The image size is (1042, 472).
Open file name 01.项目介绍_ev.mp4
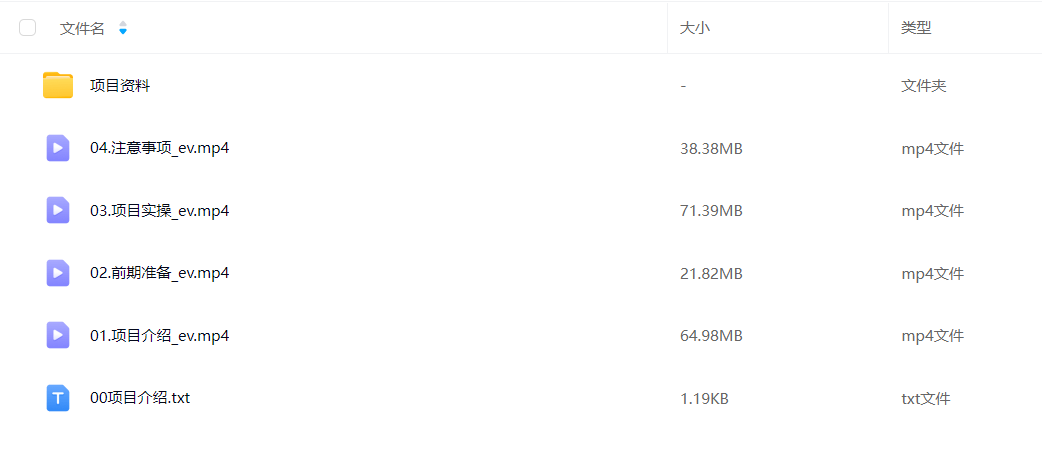click(x=159, y=336)
